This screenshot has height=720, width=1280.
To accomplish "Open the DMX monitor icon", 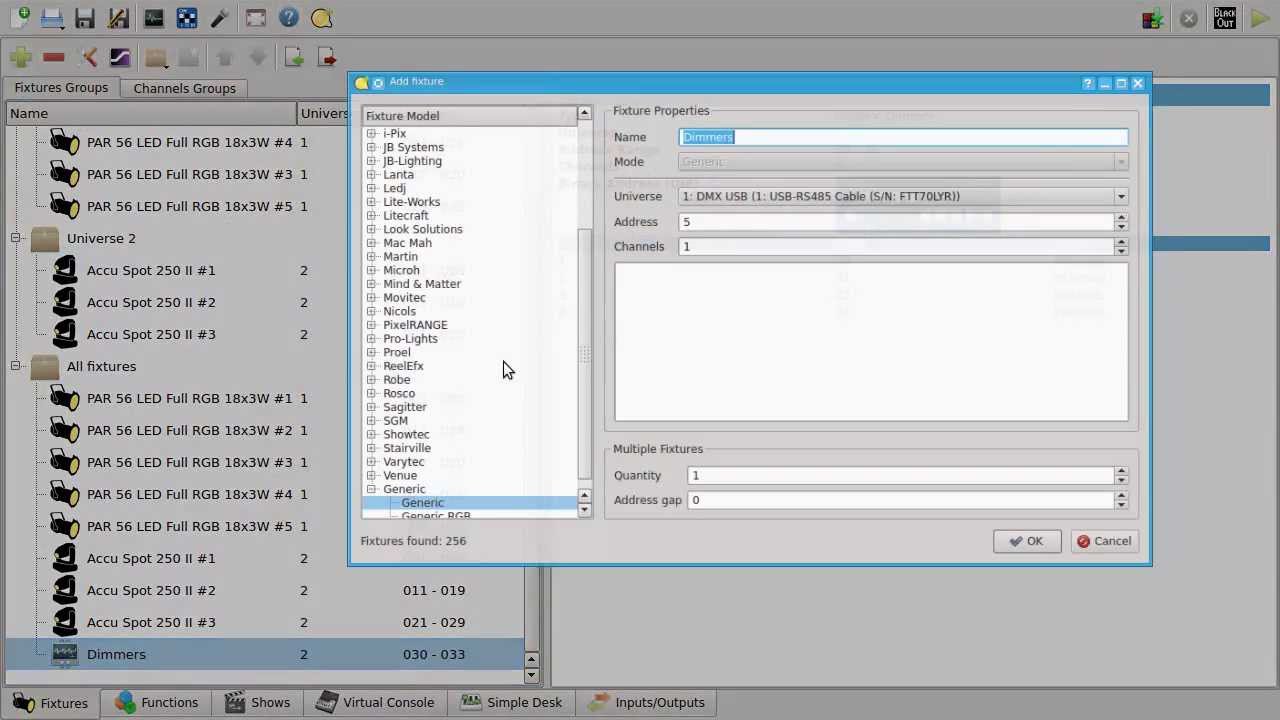I will pyautogui.click(x=153, y=18).
